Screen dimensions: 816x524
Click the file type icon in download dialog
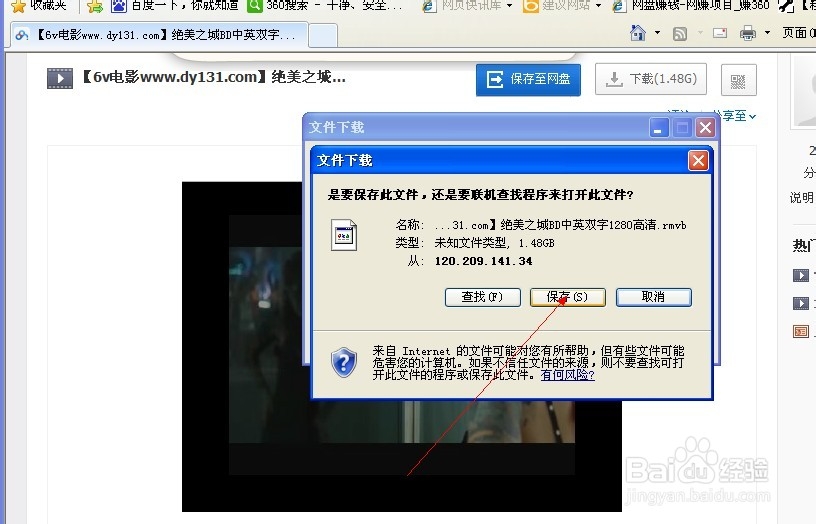[344, 235]
